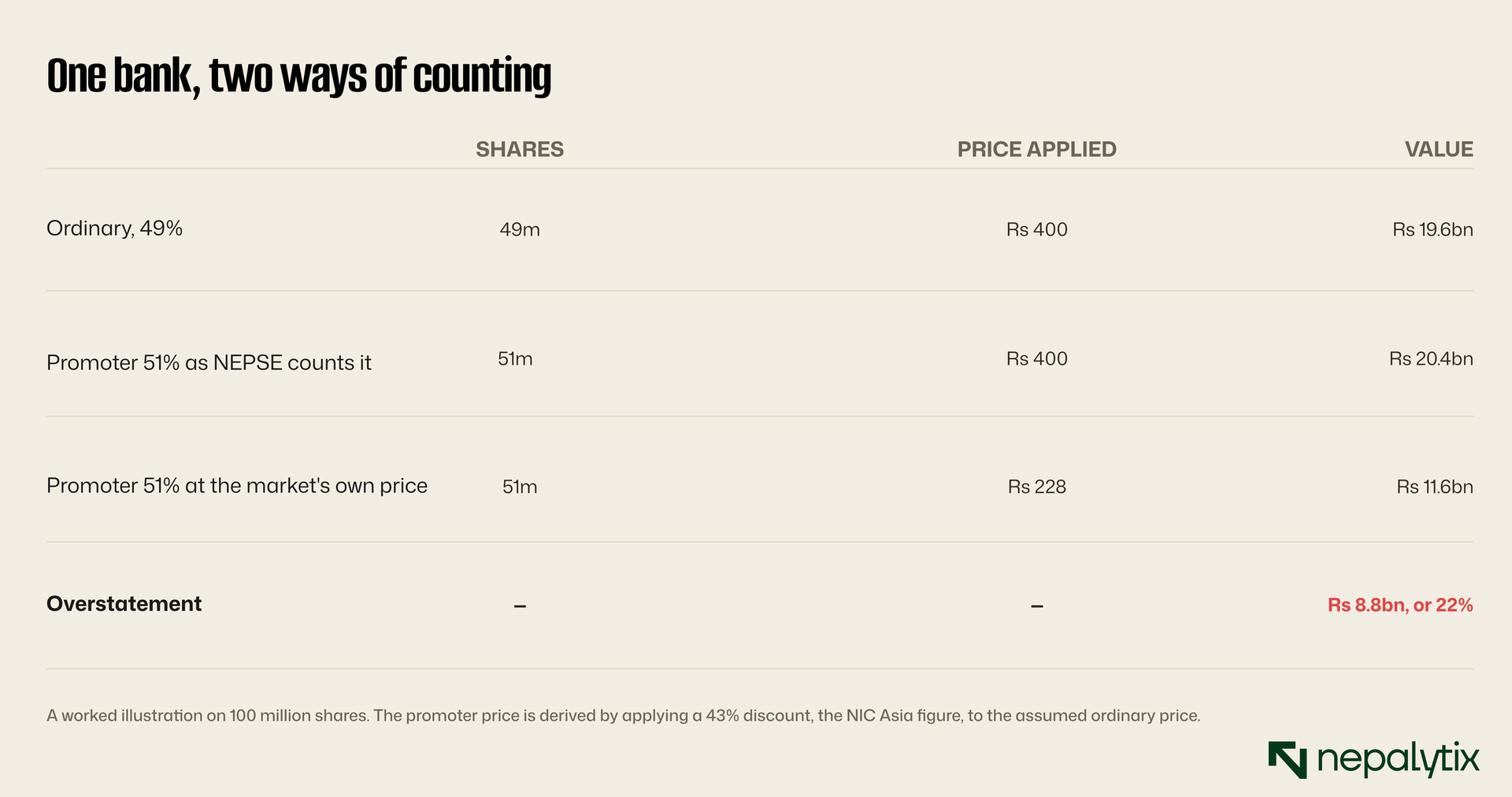Screen dimensions: 1512x797
Task: Click the nepalytix arrow logo icon
Action: (1288, 760)
